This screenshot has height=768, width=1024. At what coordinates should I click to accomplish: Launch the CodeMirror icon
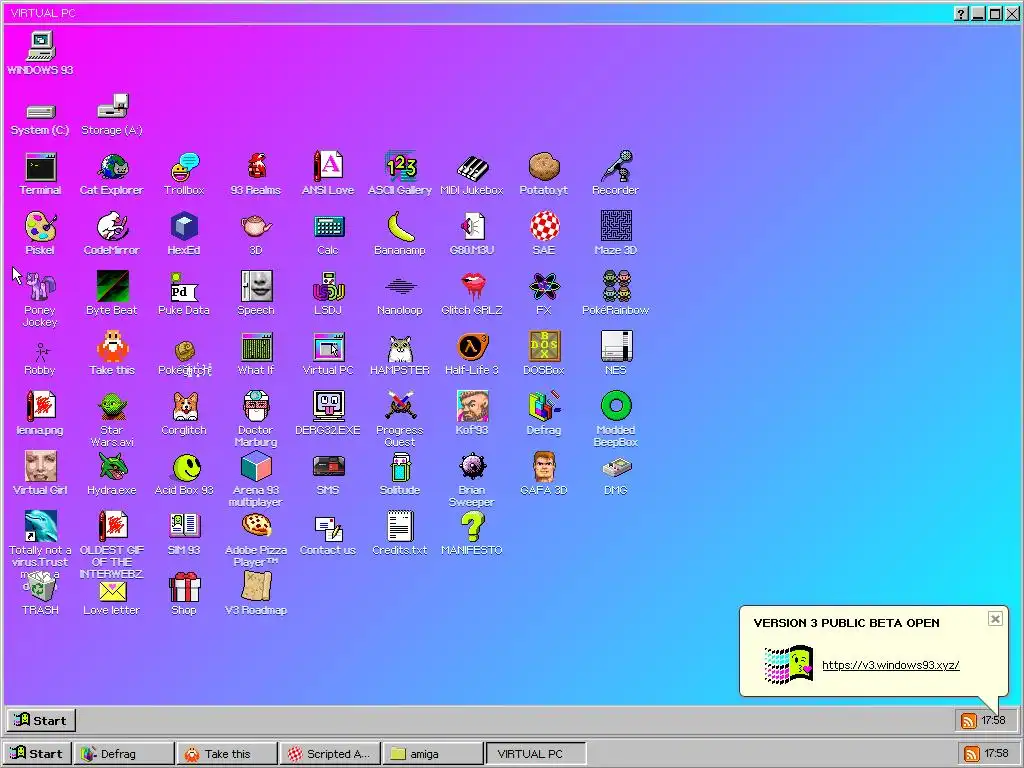tap(112, 233)
